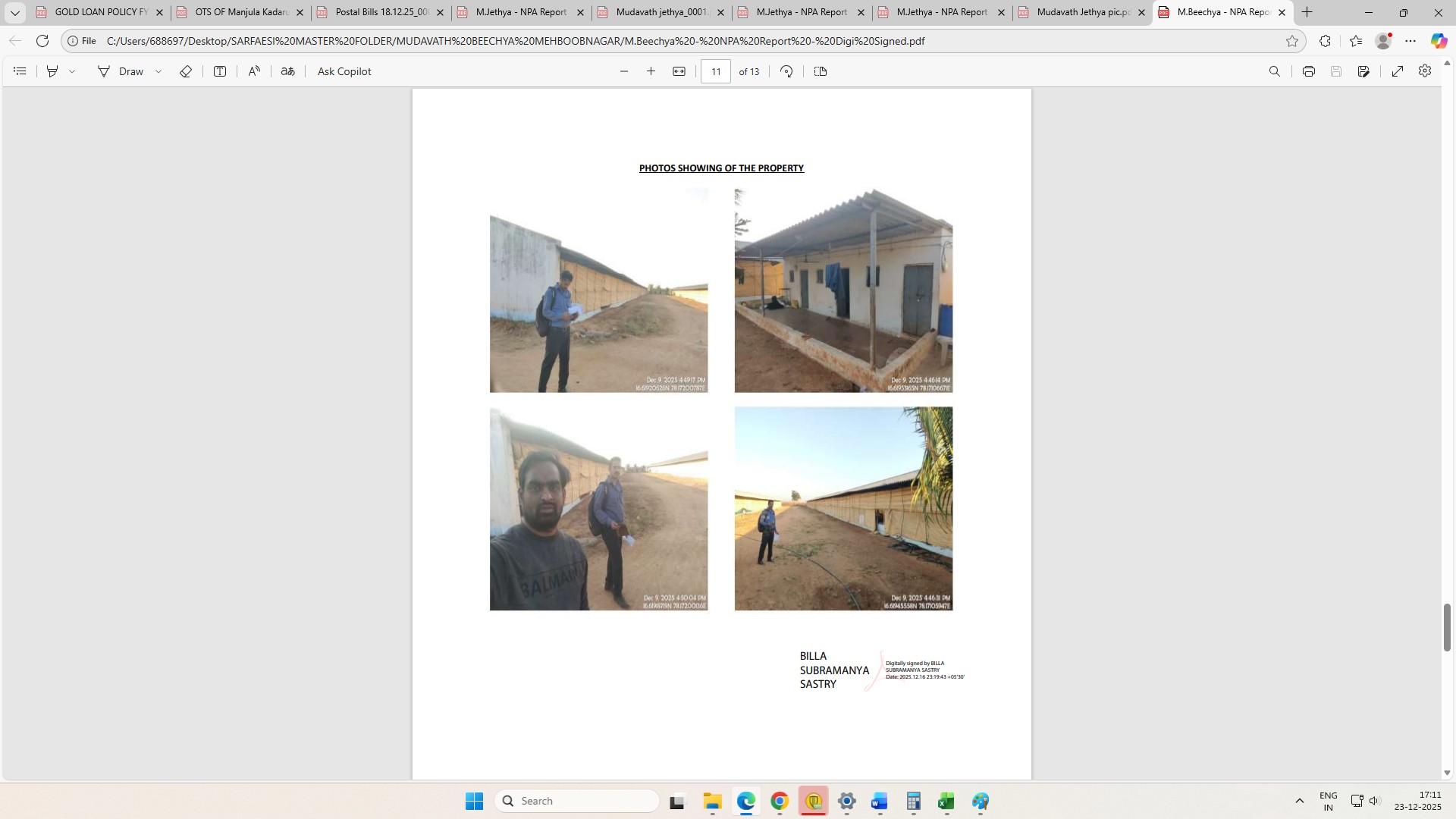Image resolution: width=1456 pixels, height=819 pixels.
Task: Open Excel from the taskbar
Action: click(x=946, y=802)
